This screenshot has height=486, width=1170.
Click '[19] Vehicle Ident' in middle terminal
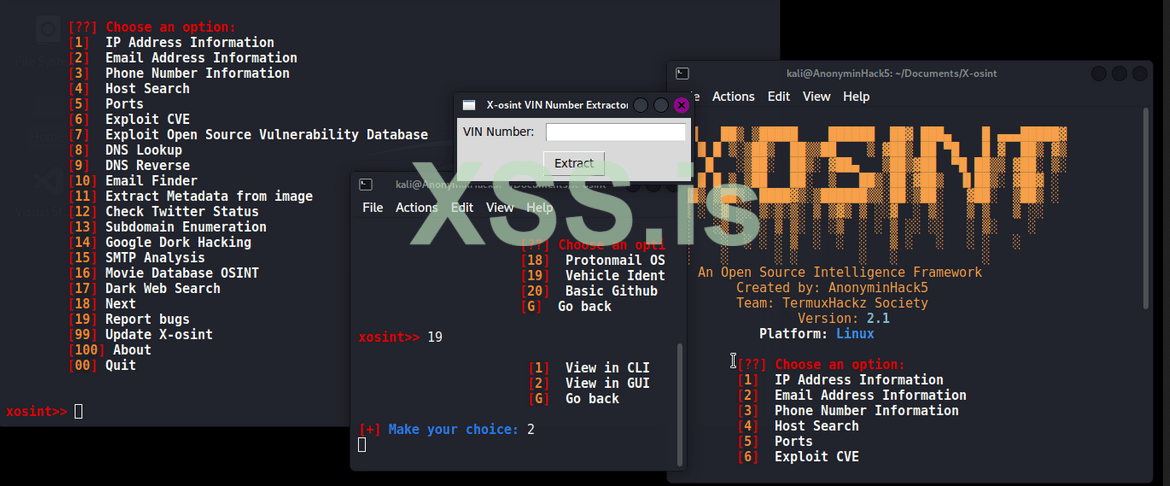pyautogui.click(x=593, y=275)
